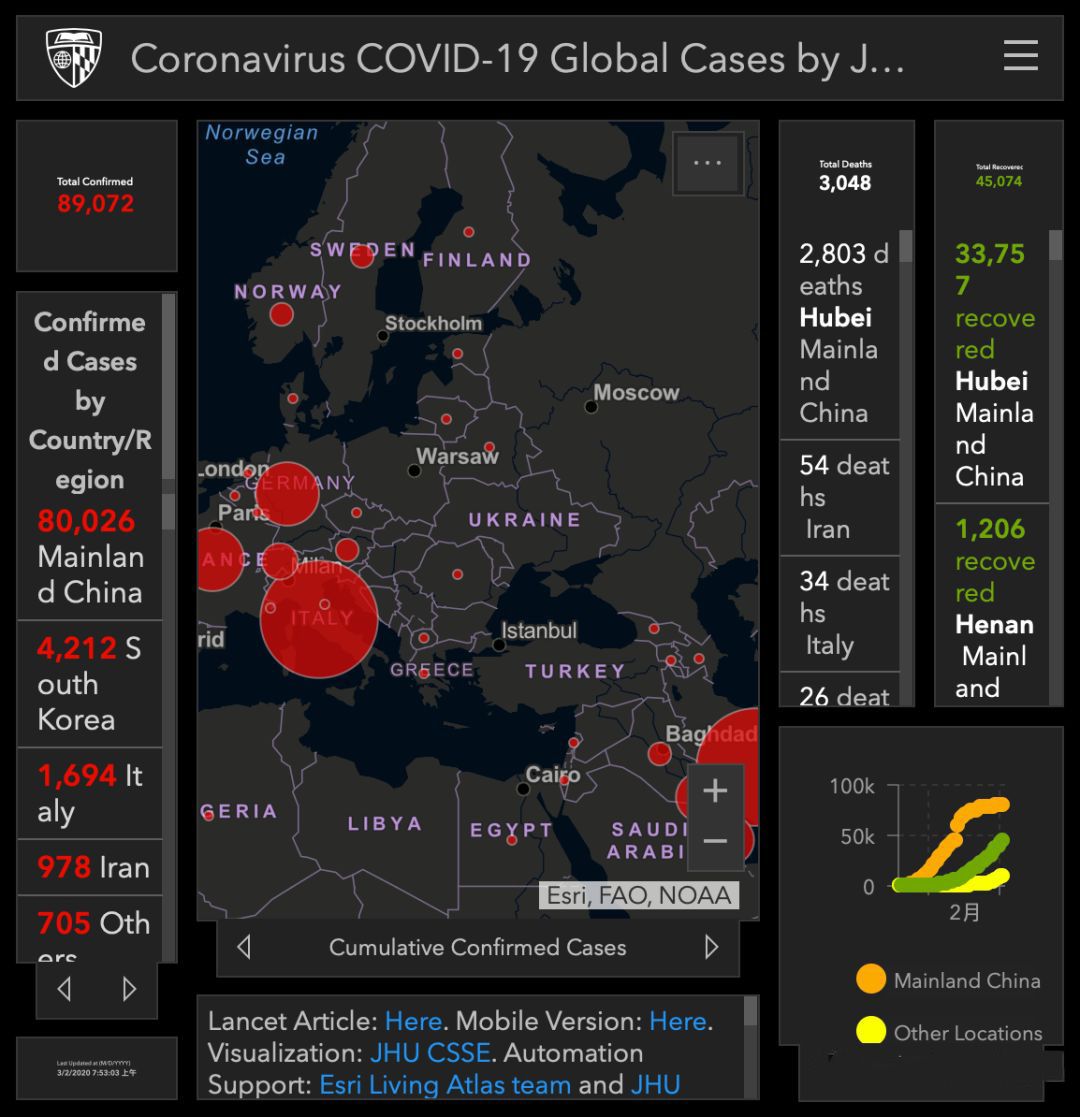Click the Moscow city marker
The image size is (1080, 1117).
pyautogui.click(x=591, y=407)
